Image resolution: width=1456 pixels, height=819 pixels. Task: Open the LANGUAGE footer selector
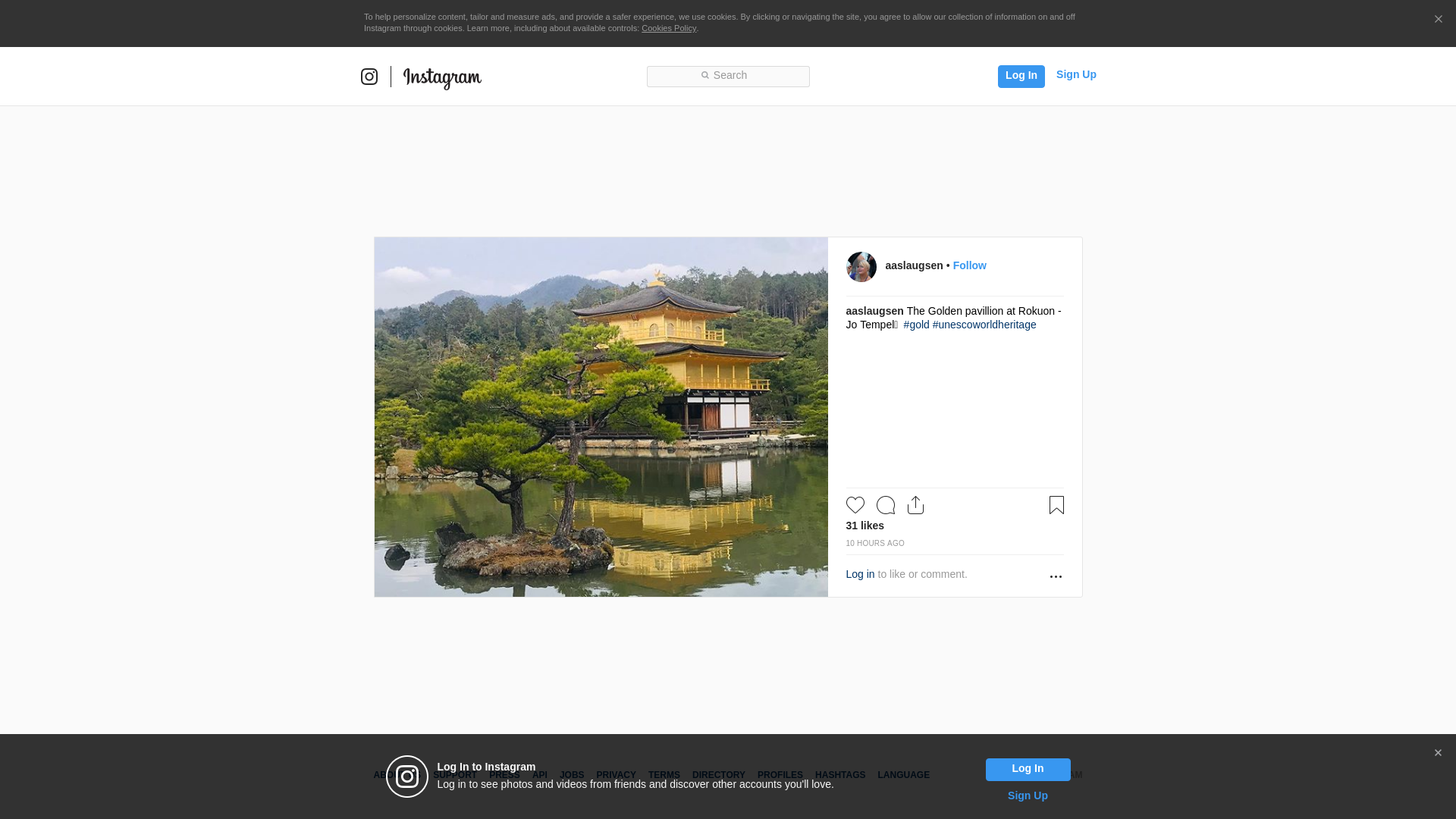pyautogui.click(x=903, y=775)
